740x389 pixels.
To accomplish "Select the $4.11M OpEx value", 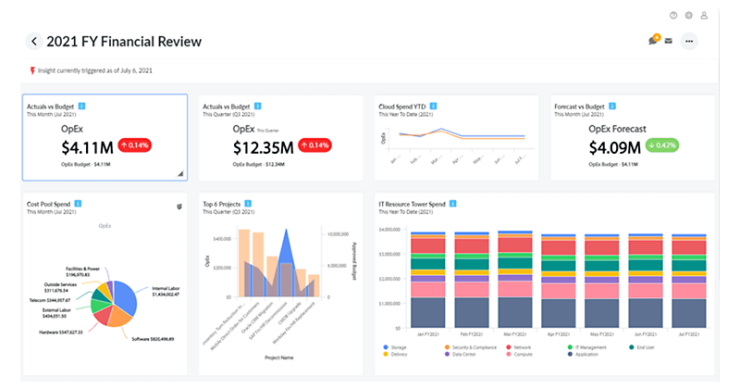I will coord(87,148).
